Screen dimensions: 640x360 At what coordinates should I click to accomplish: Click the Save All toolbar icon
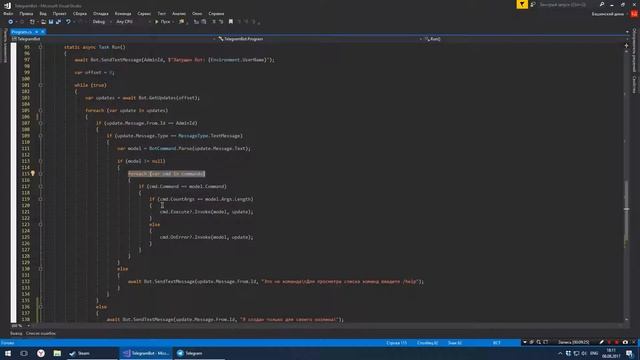pos(58,22)
